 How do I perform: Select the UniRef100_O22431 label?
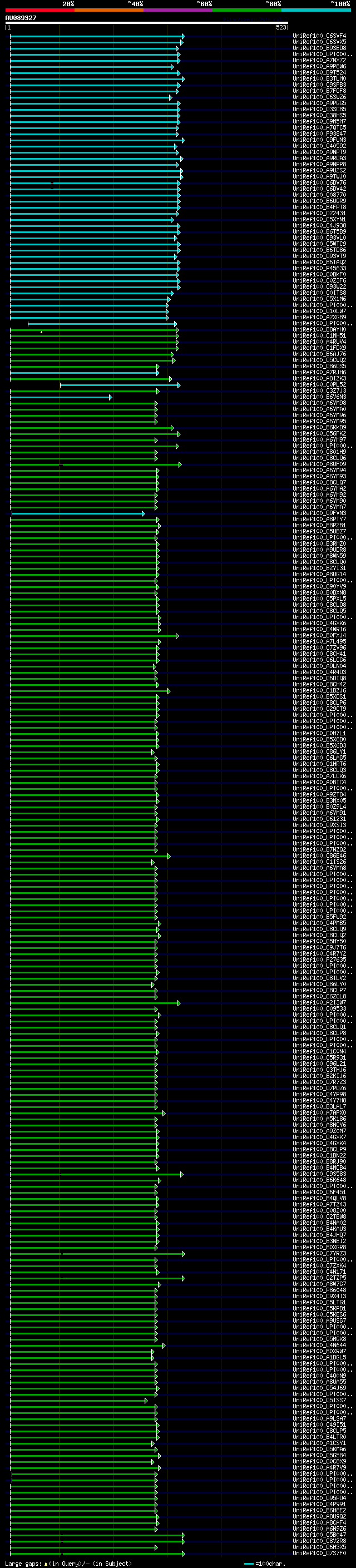click(319, 213)
